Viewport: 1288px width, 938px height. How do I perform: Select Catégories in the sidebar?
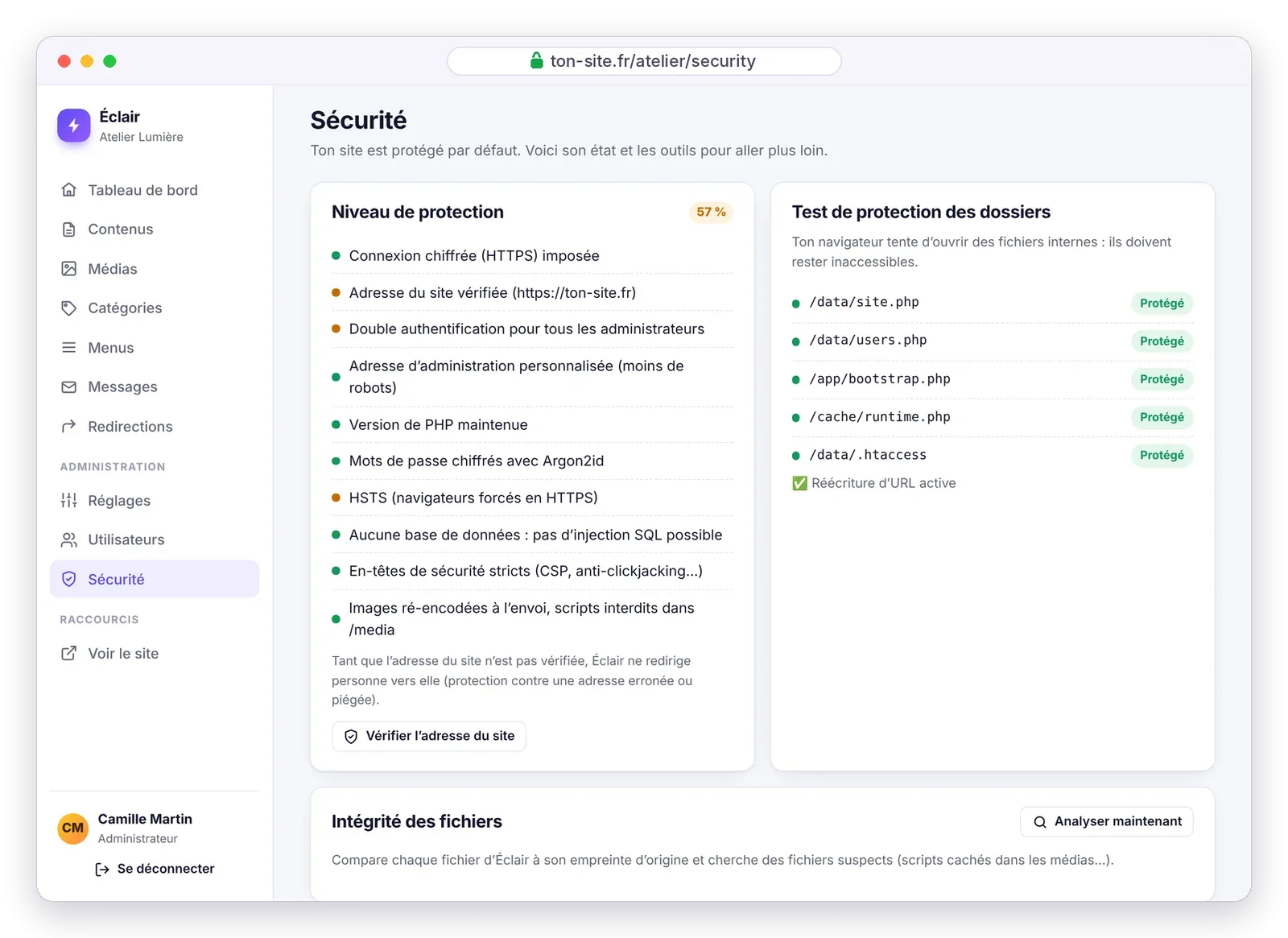coord(155,308)
